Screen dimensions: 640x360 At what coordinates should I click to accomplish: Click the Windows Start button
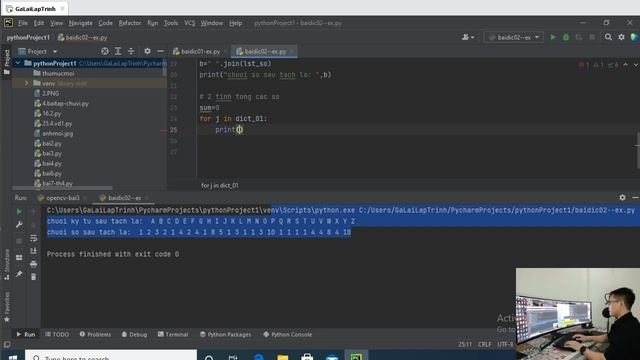point(12,357)
